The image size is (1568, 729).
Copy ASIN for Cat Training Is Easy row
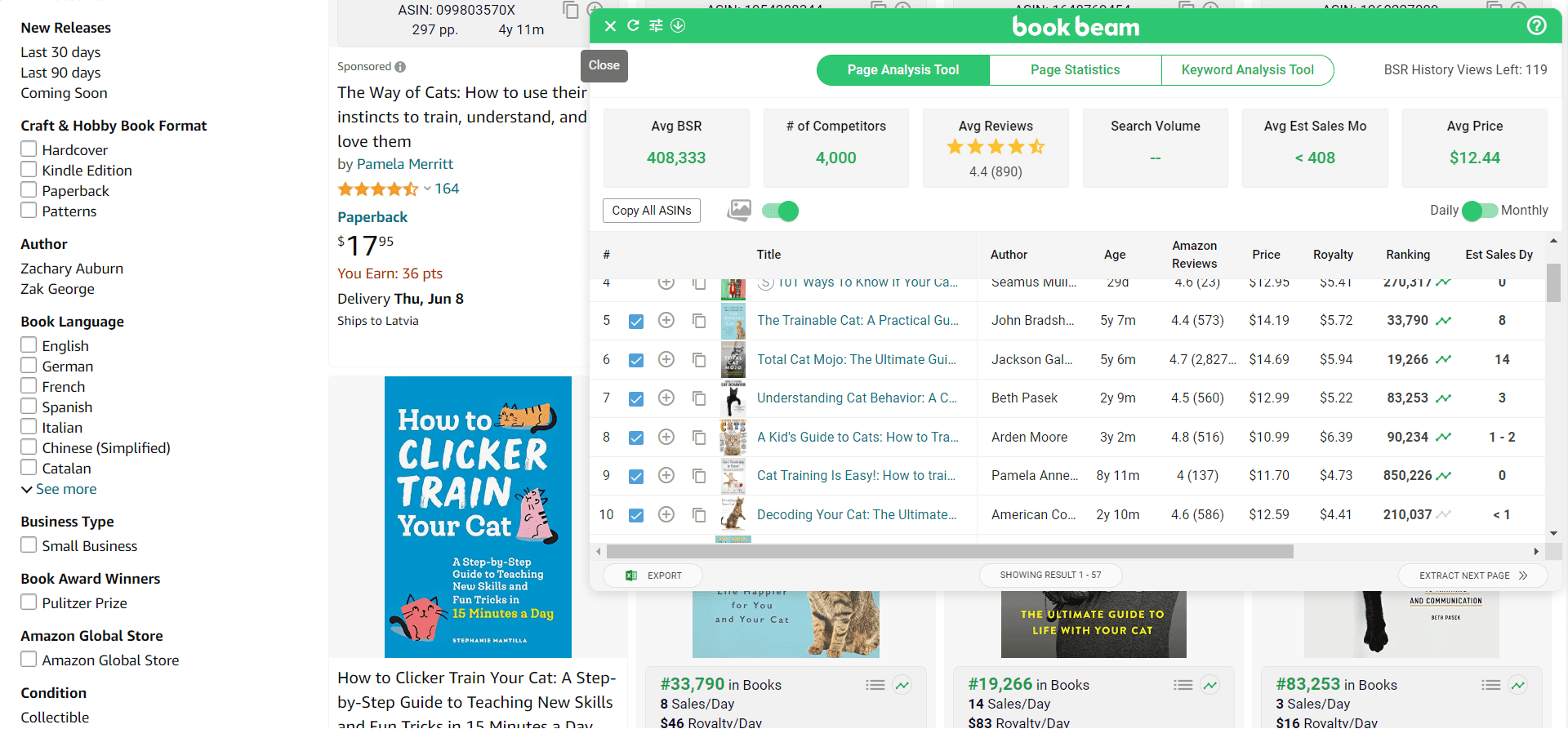699,475
